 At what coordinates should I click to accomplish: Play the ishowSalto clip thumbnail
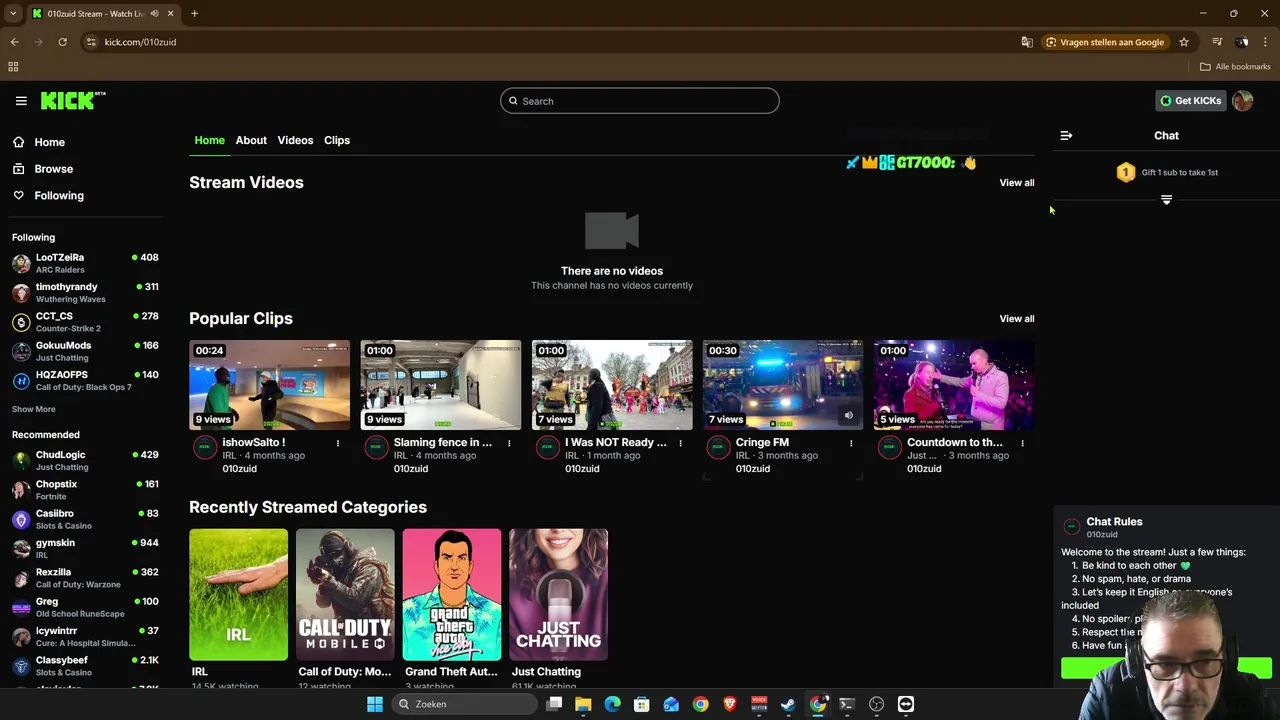(270, 385)
